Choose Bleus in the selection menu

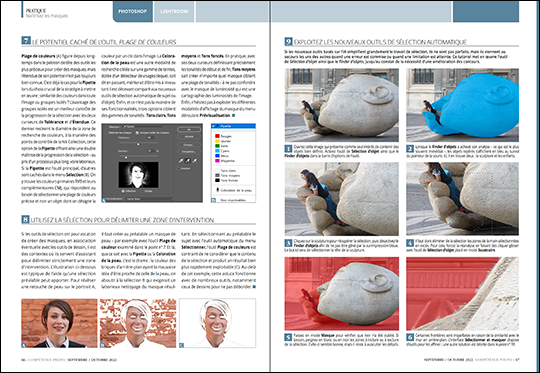point(225,156)
